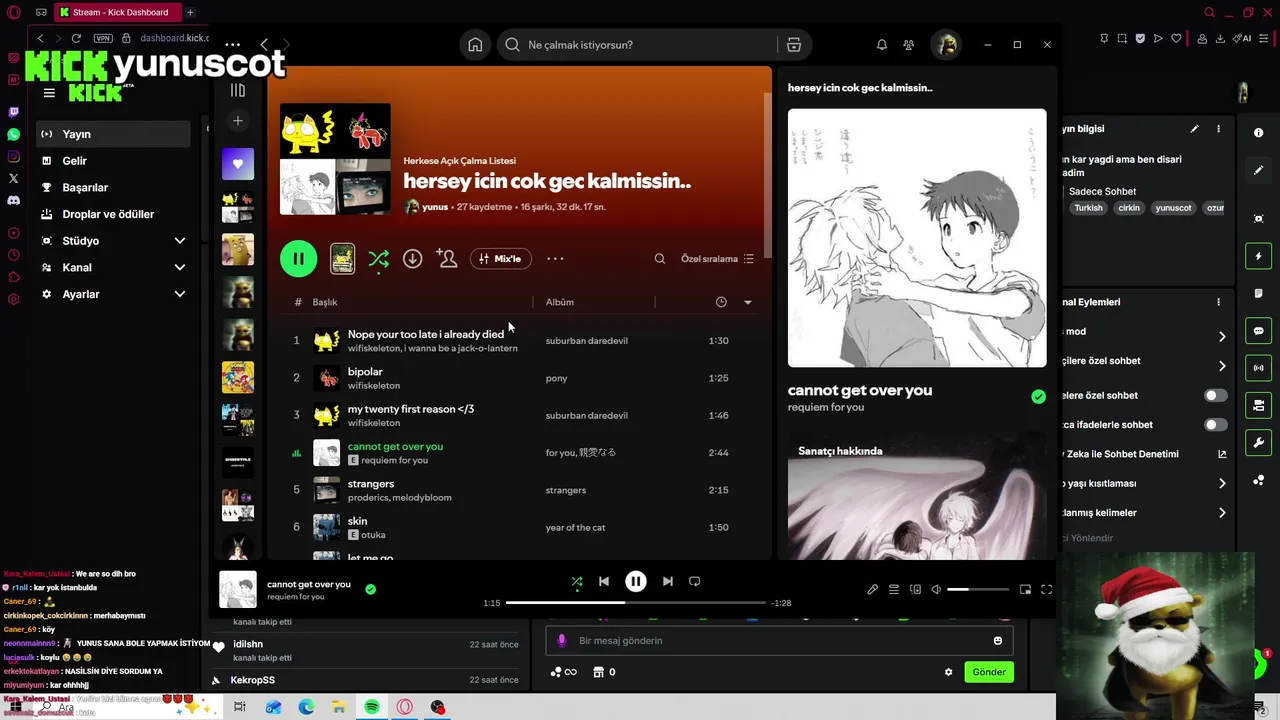Toggle takipçilere özel sohbet switch

[x=1215, y=395]
